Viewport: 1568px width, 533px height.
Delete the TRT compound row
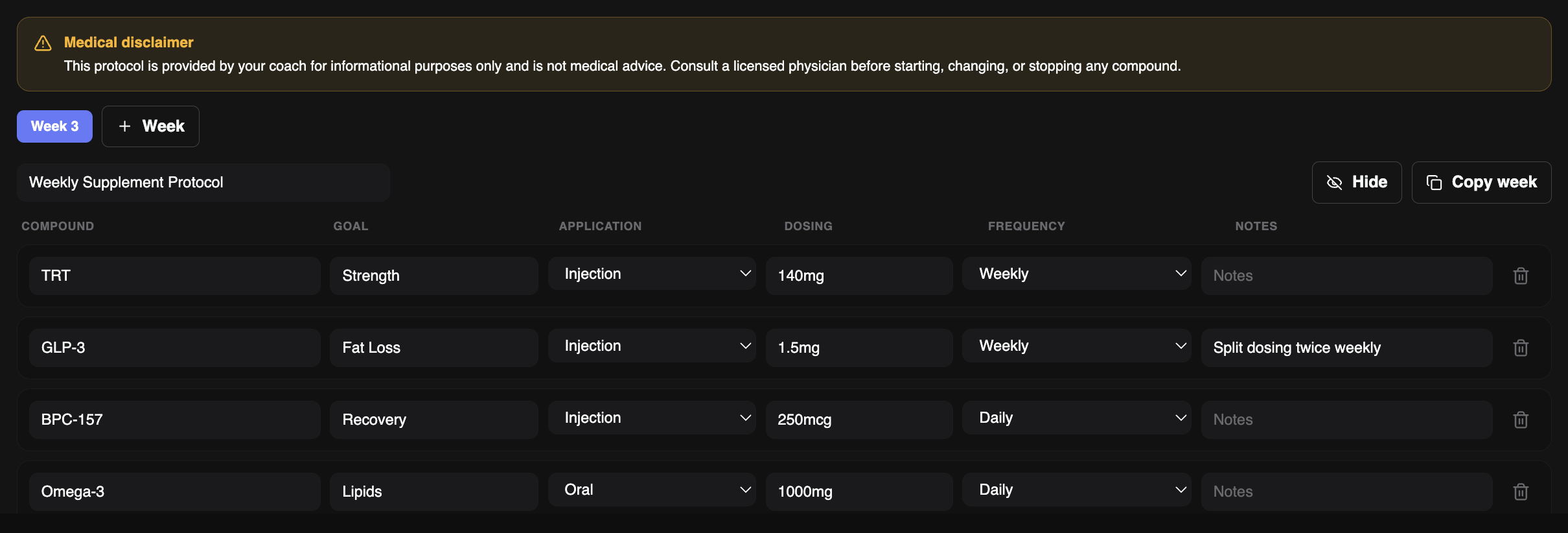pyautogui.click(x=1521, y=276)
